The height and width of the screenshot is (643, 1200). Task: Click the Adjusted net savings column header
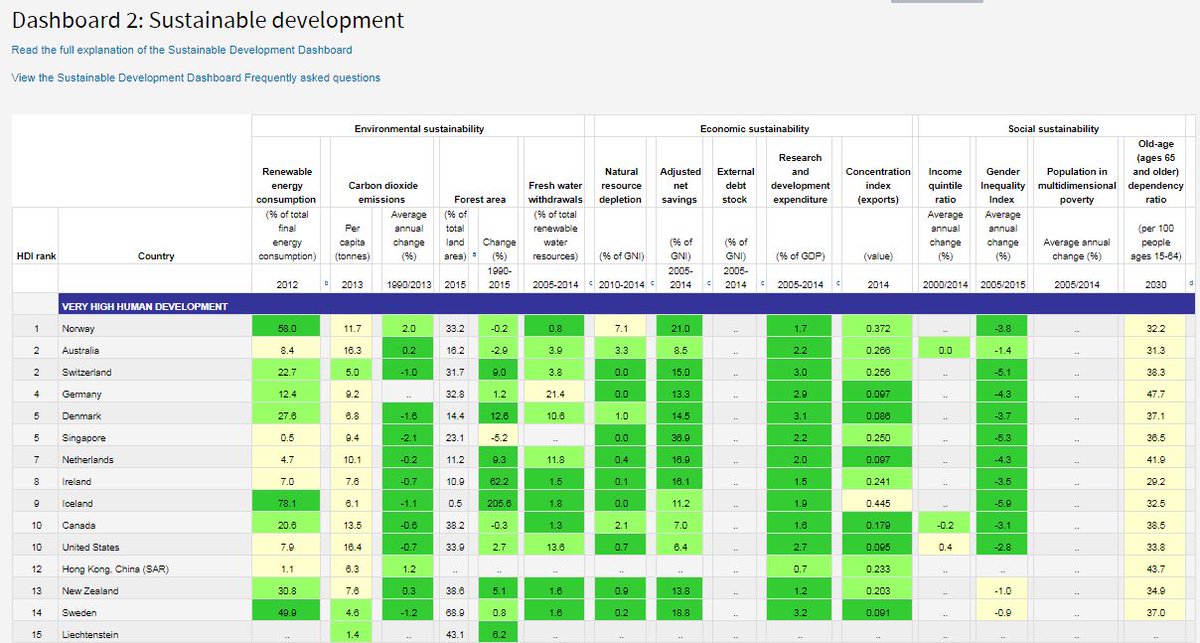(x=680, y=186)
